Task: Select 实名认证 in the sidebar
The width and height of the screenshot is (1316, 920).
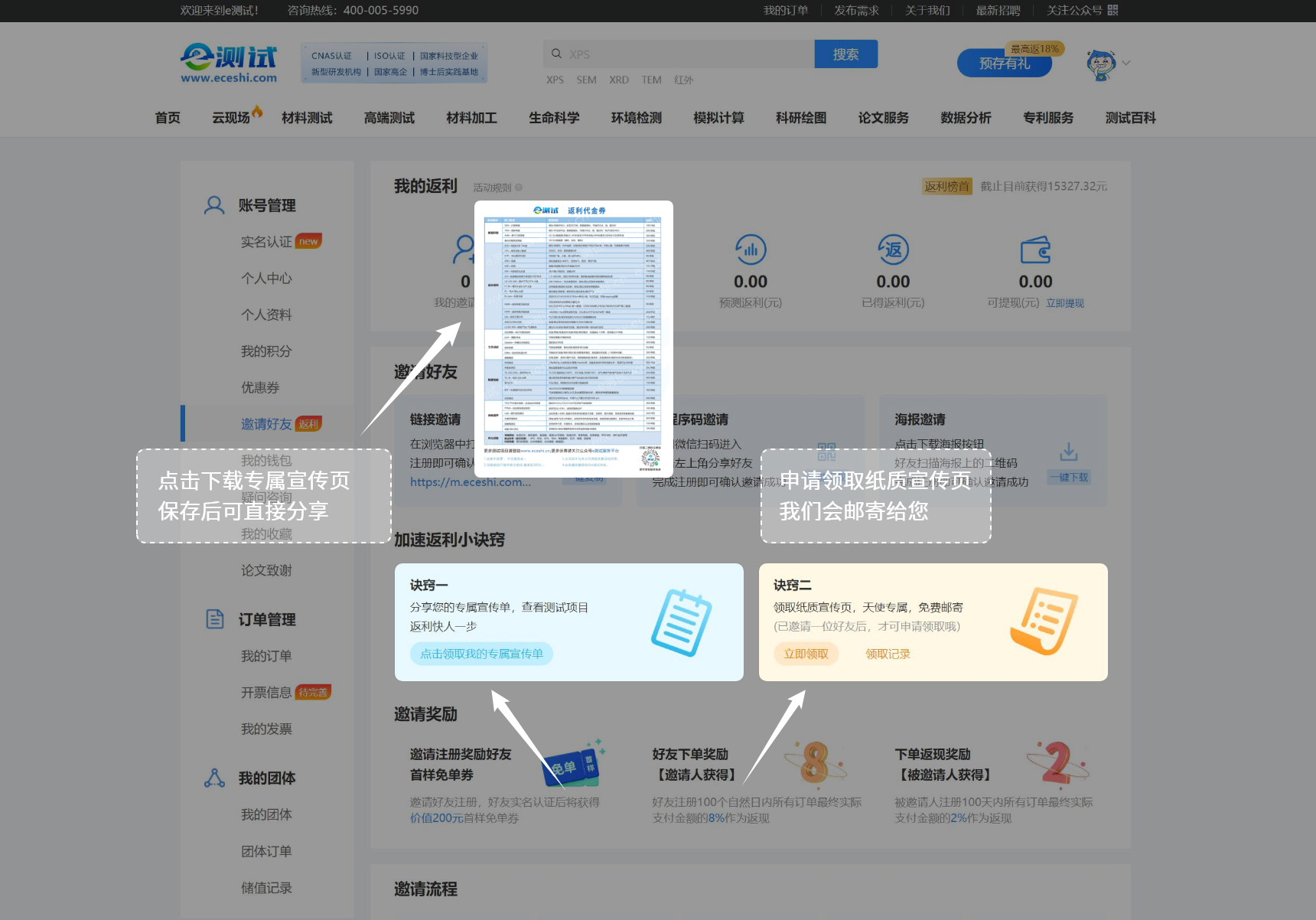Action: 266,242
